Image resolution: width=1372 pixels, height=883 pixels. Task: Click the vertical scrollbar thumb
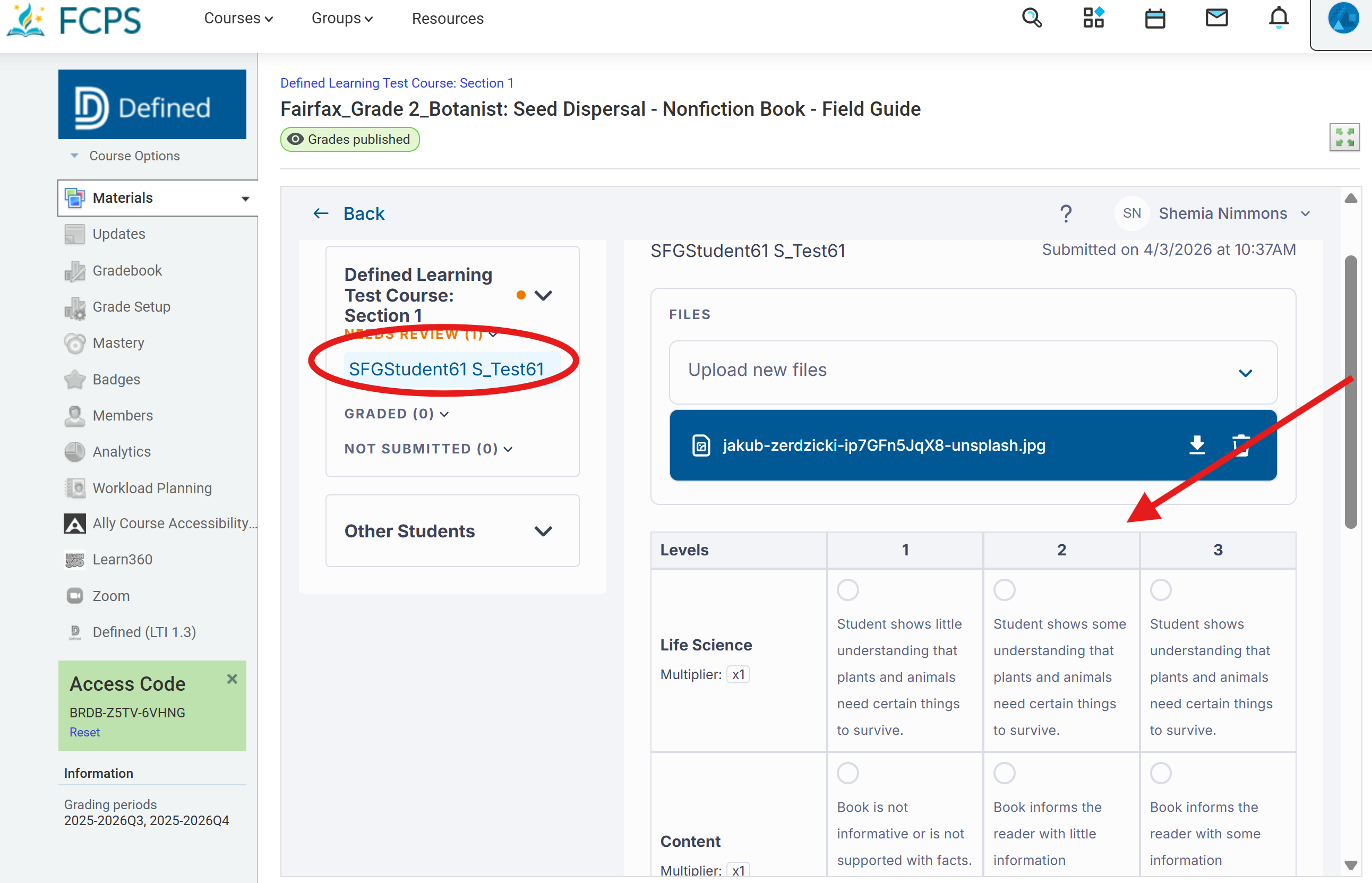[x=1351, y=392]
